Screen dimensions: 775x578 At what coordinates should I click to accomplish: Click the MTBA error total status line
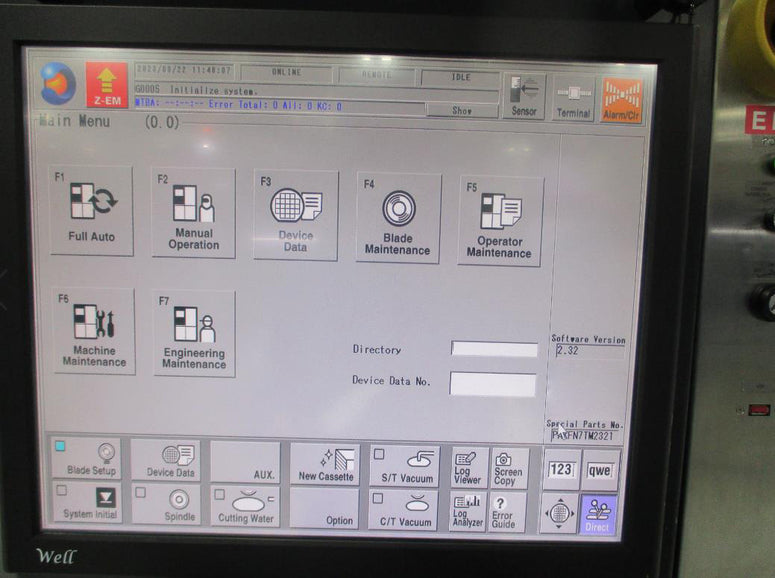[280, 105]
